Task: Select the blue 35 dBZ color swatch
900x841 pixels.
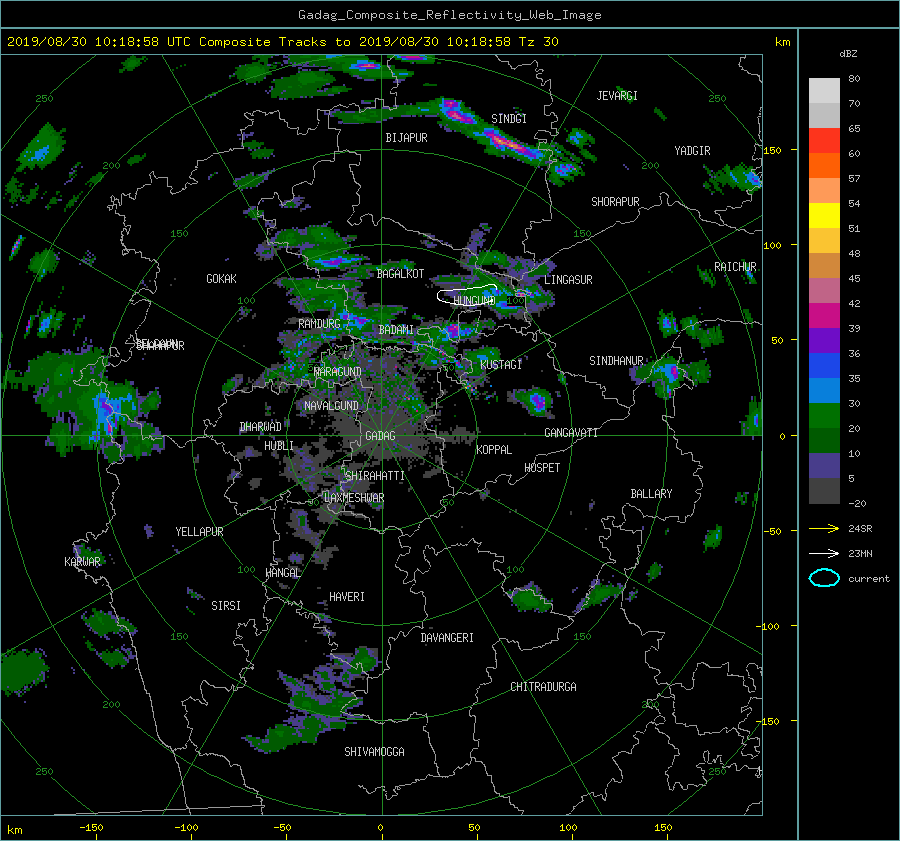Action: click(824, 365)
